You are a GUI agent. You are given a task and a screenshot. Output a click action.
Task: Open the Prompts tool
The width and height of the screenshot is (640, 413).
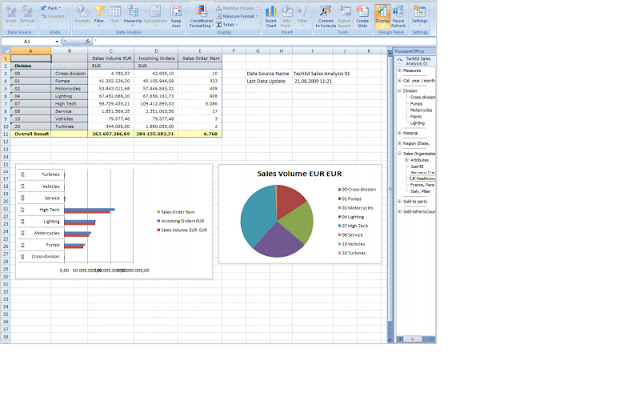point(82,14)
